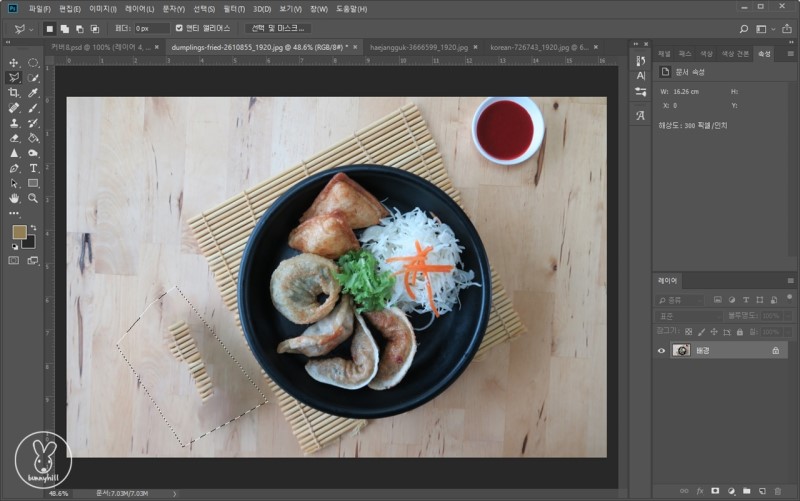Select the Hand tool
800x501 pixels.
[14, 198]
